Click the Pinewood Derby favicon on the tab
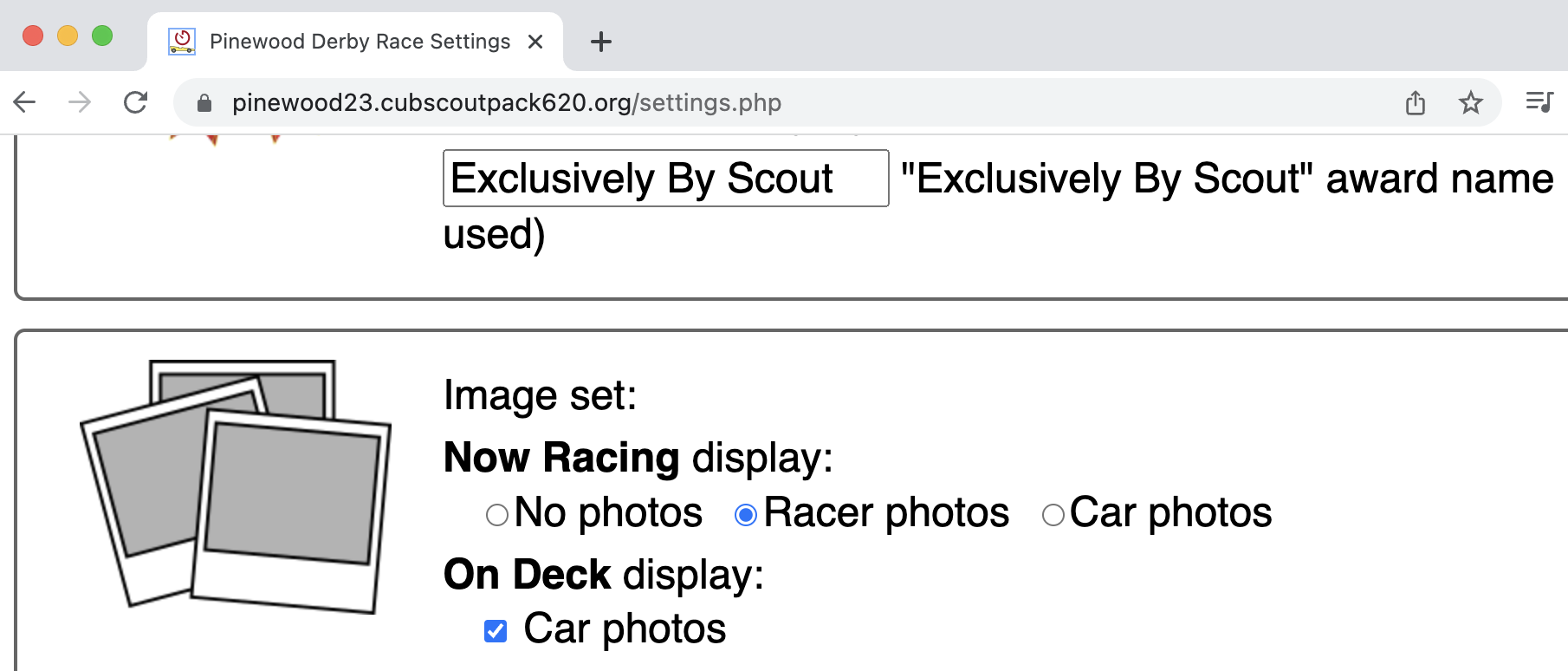This screenshot has width=1568, height=671. tap(182, 41)
